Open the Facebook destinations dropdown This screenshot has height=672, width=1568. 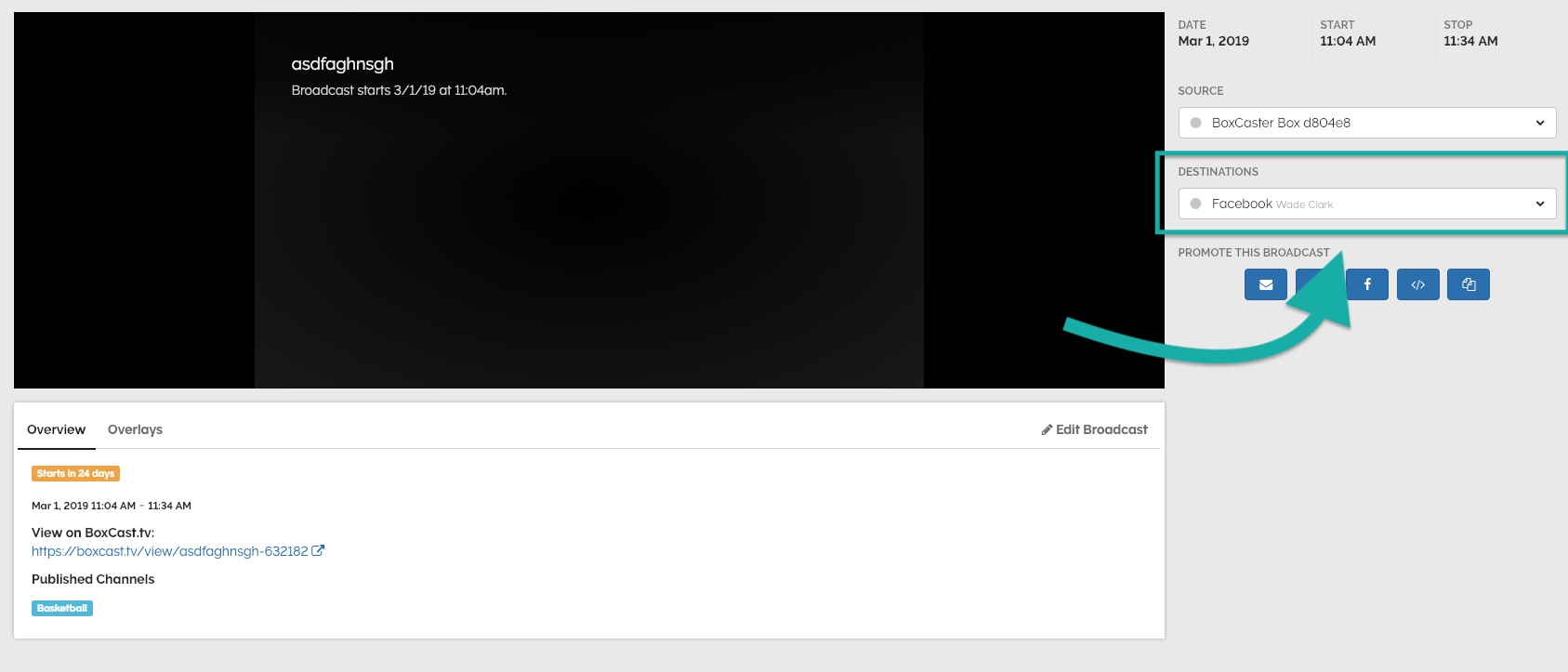[x=1366, y=204]
